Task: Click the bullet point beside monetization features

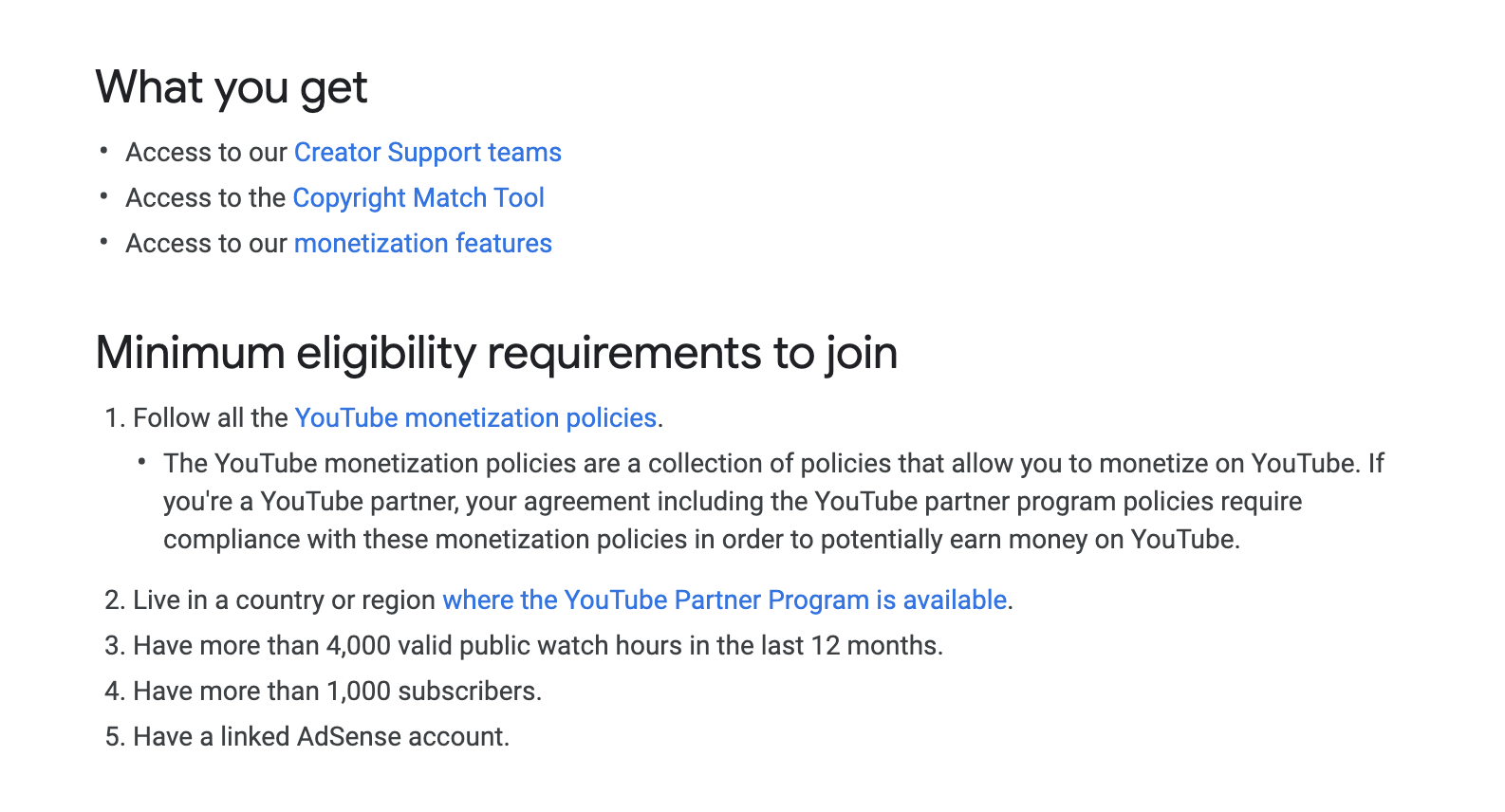Action: pyautogui.click(x=104, y=242)
